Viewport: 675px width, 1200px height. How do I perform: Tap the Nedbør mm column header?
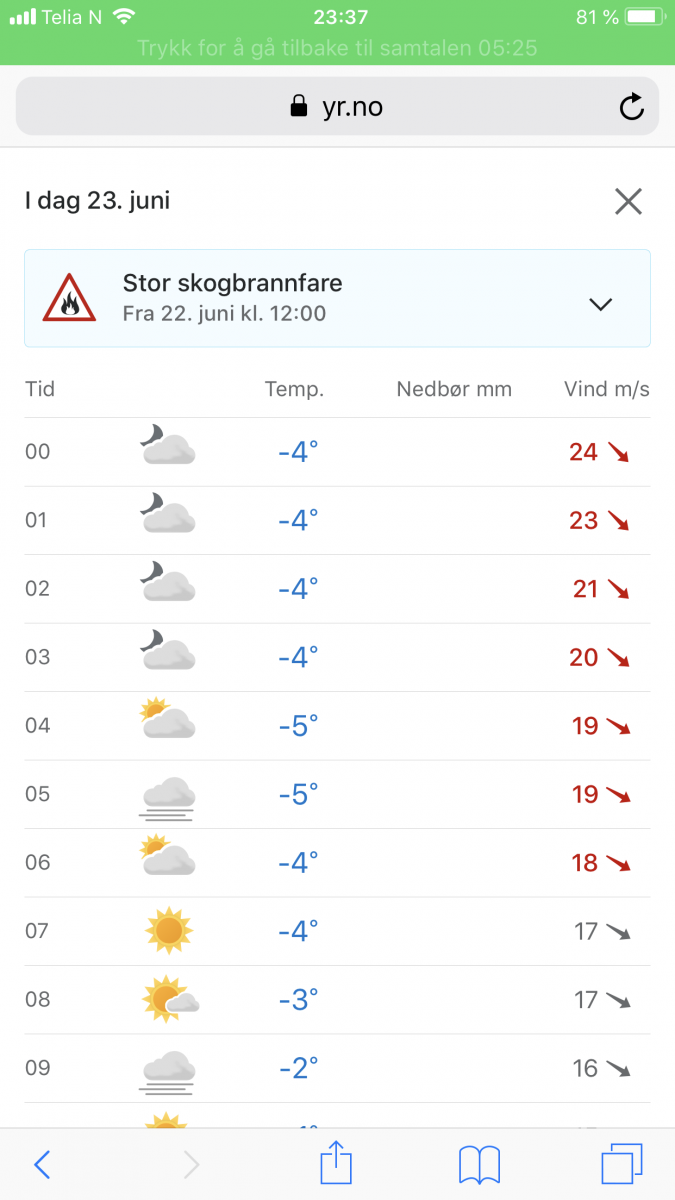[454, 390]
